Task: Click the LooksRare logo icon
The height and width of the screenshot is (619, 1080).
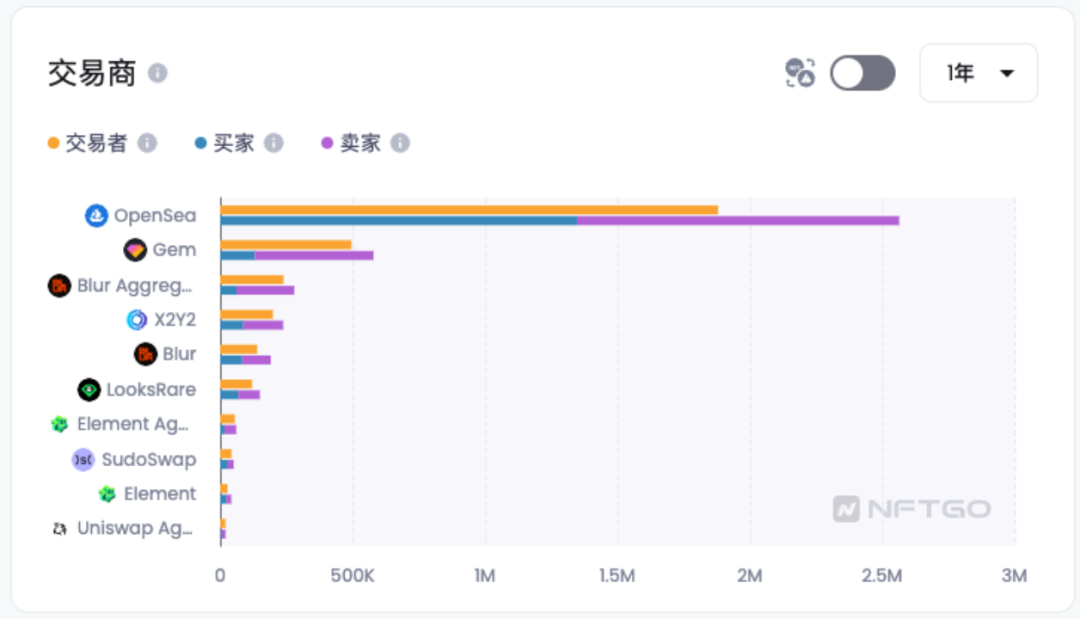Action: [89, 390]
